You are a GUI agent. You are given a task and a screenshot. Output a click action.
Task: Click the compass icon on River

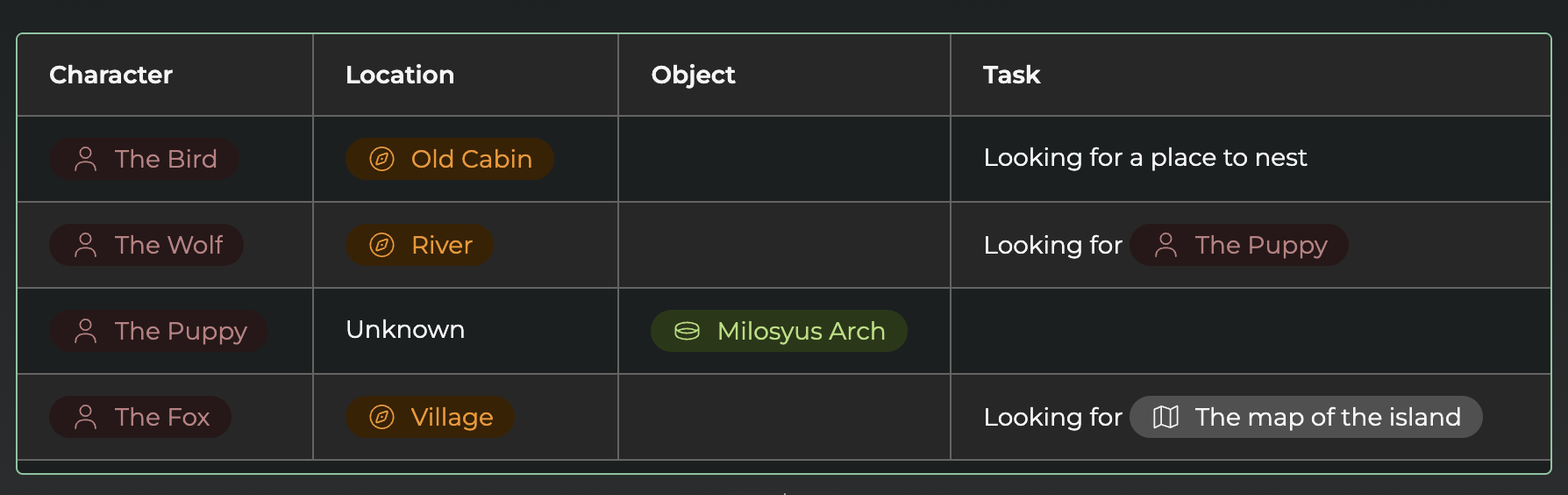pos(381,245)
